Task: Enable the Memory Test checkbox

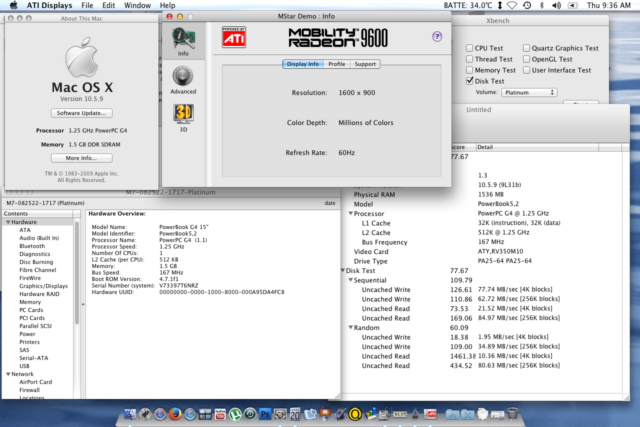Action: 469,70
